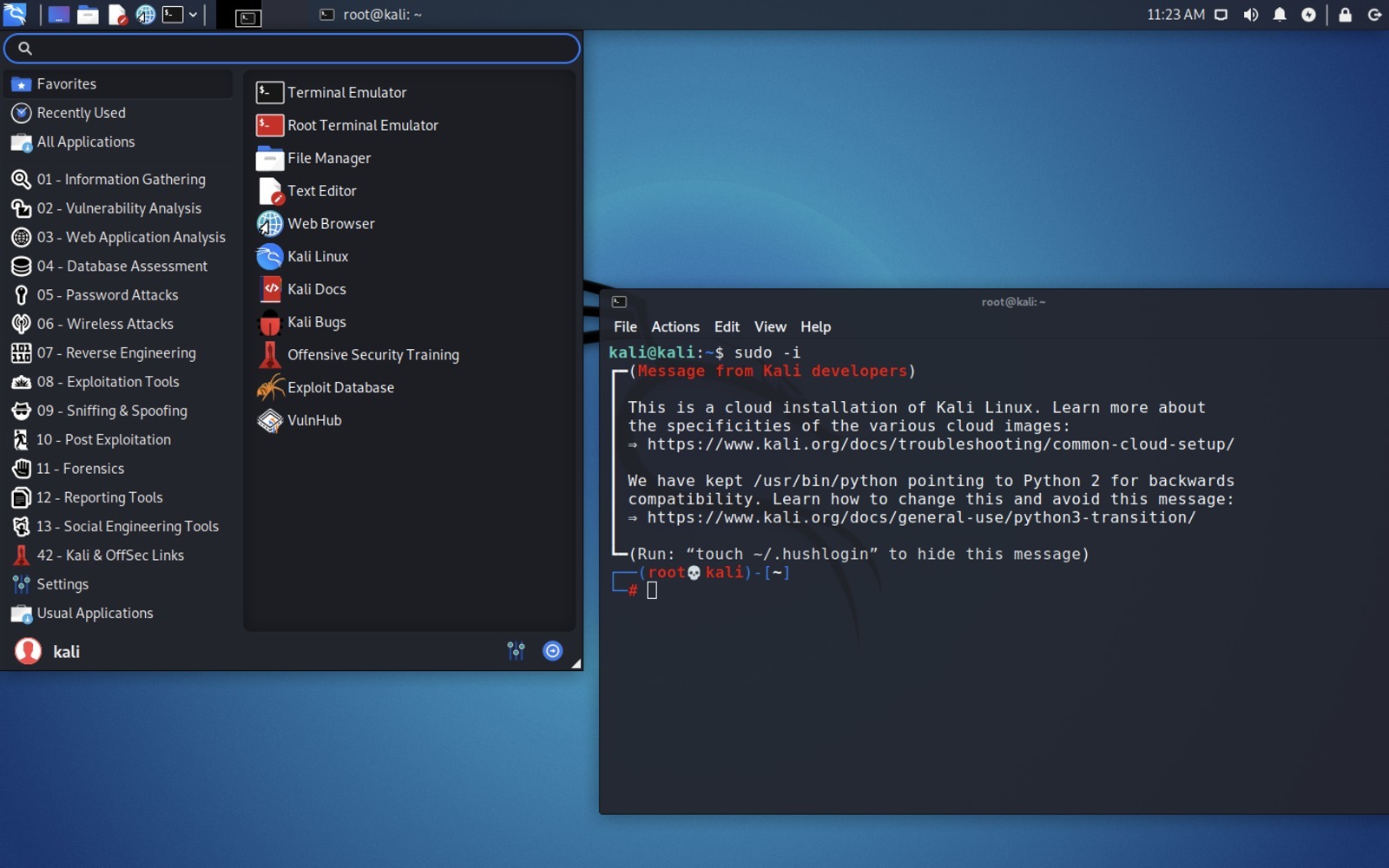
Task: Select 42 - Kali & OffSec Links category
Action: (x=118, y=556)
